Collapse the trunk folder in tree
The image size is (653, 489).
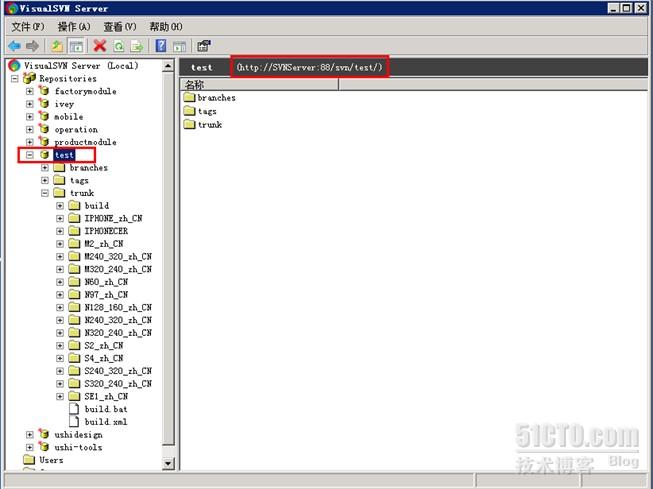(x=45, y=193)
